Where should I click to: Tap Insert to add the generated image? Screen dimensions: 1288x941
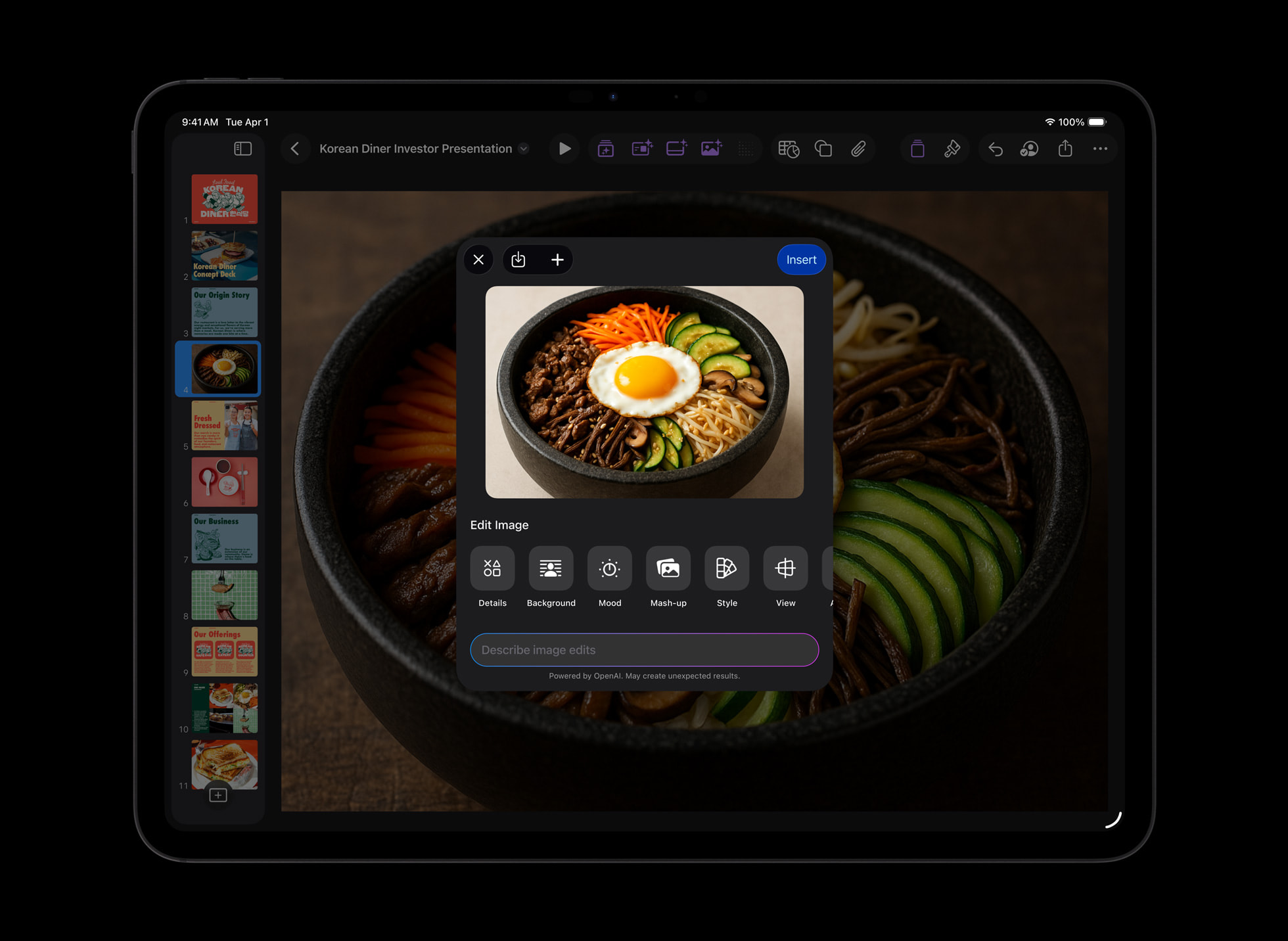coord(801,260)
